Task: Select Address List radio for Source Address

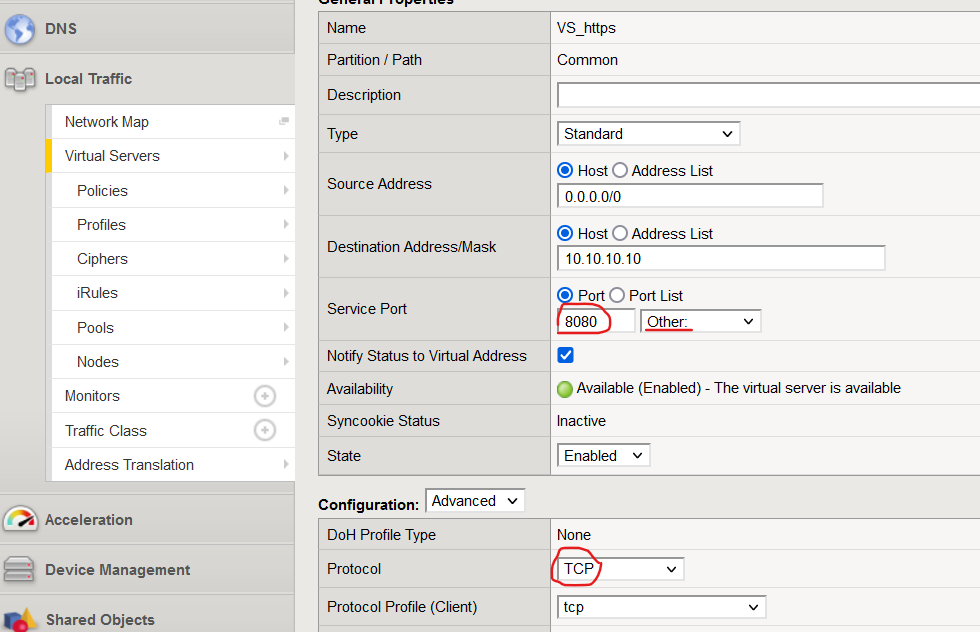Action: click(x=620, y=171)
